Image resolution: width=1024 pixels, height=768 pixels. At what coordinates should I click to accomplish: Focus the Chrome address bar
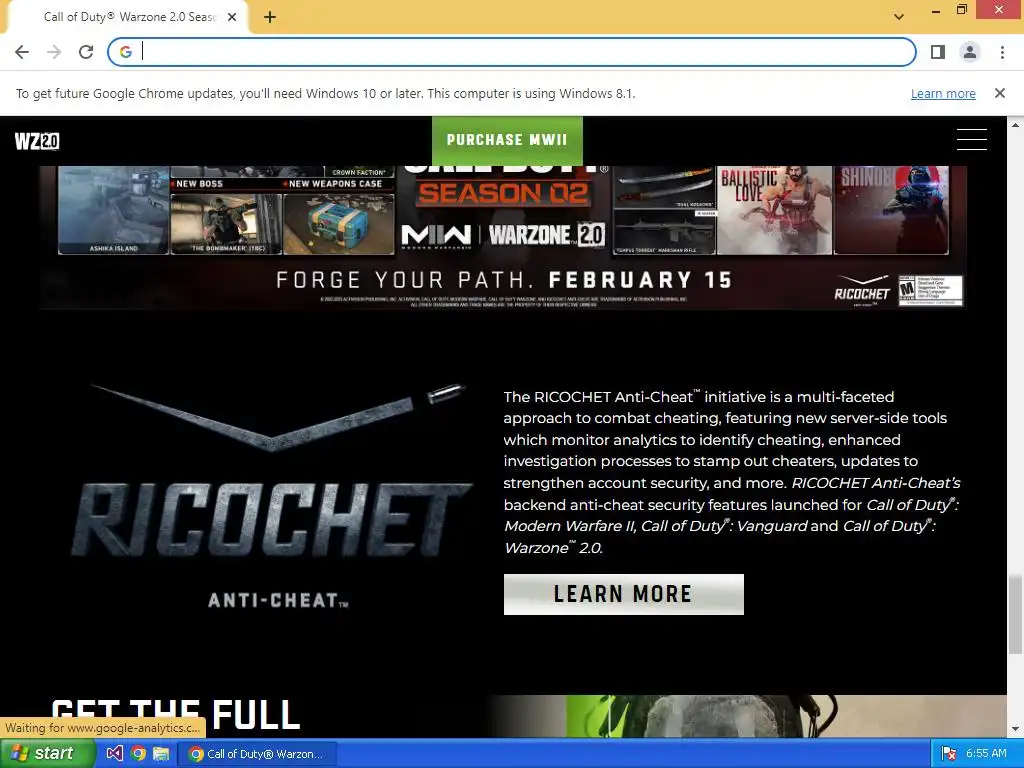click(x=512, y=52)
